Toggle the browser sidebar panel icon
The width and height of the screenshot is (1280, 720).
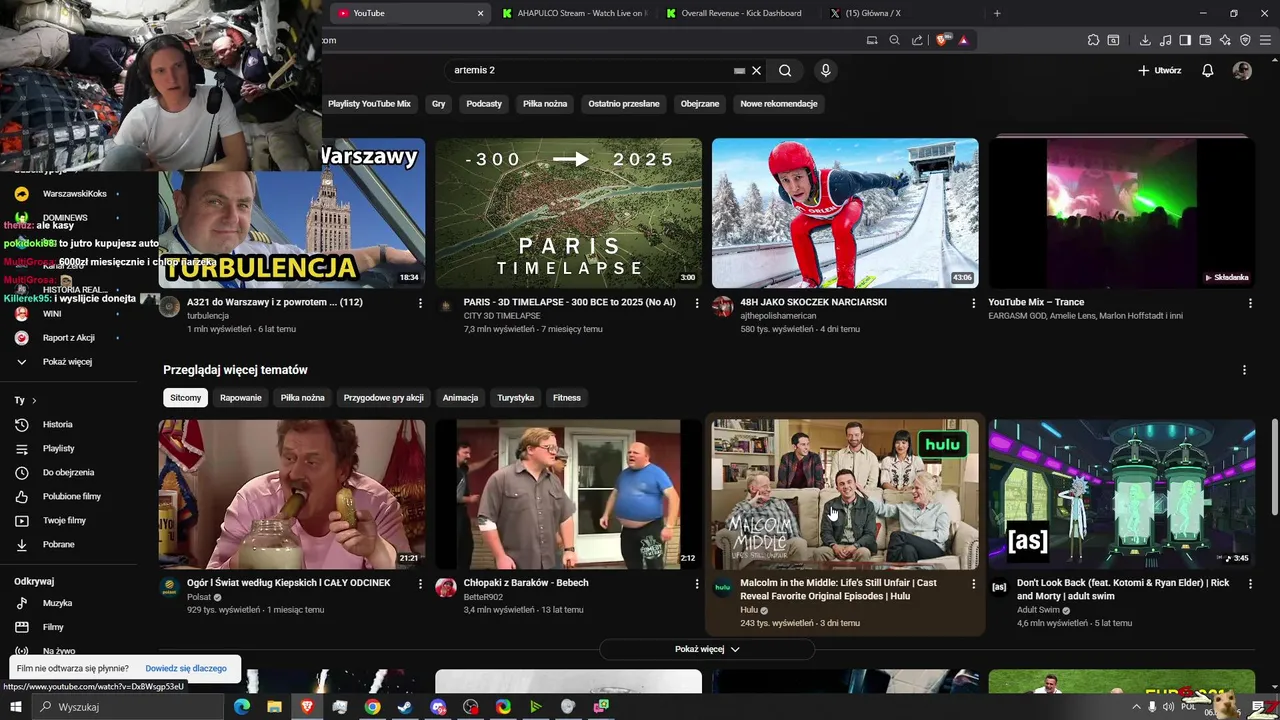click(x=1185, y=40)
